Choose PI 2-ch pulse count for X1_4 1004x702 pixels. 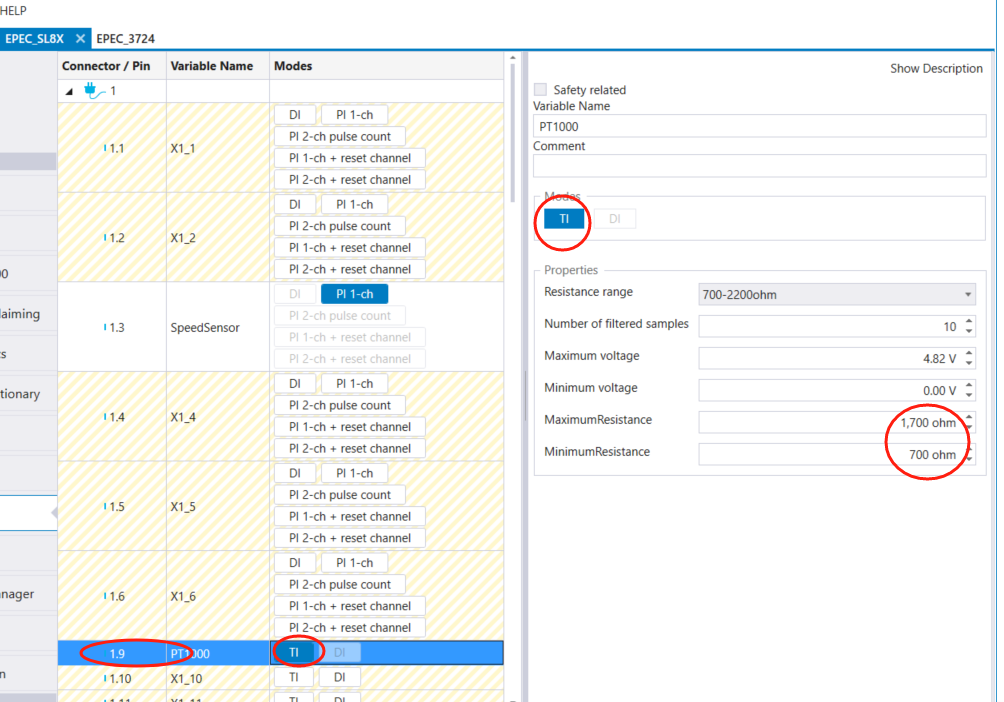click(340, 405)
